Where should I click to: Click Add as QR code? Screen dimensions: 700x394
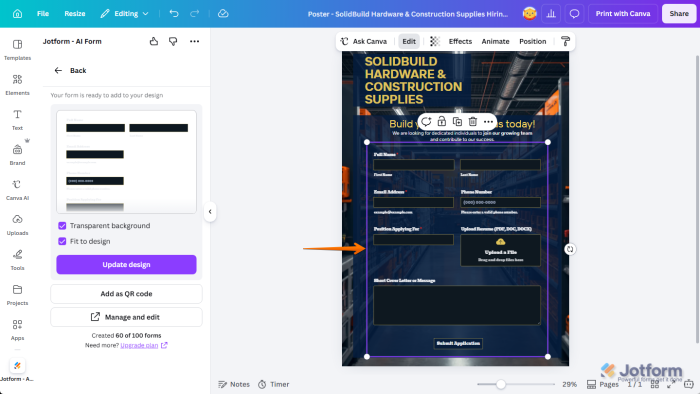coord(126,294)
